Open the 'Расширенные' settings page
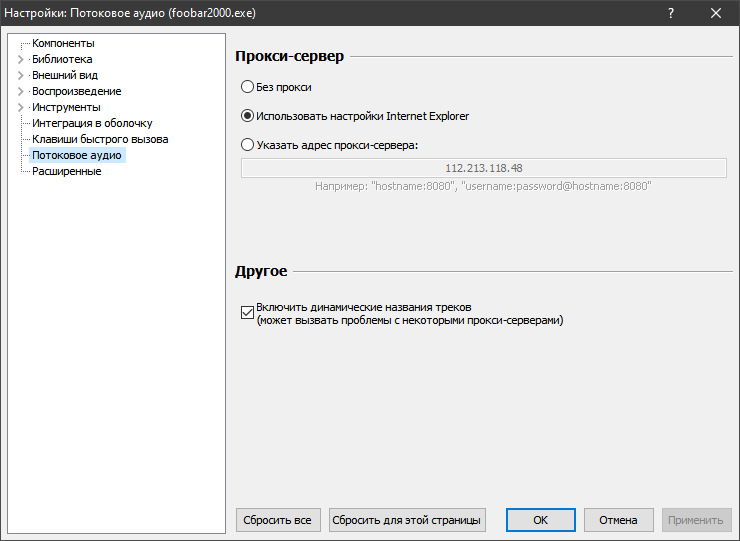 point(66,172)
